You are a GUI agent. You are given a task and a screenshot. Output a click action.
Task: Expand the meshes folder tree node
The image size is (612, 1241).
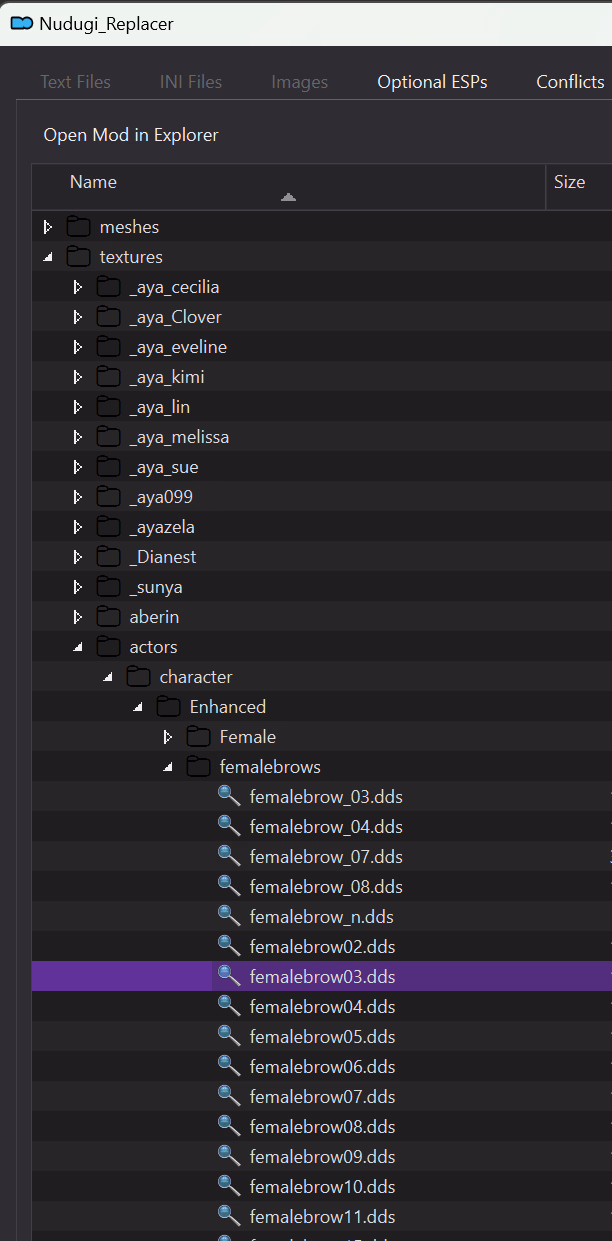(48, 227)
